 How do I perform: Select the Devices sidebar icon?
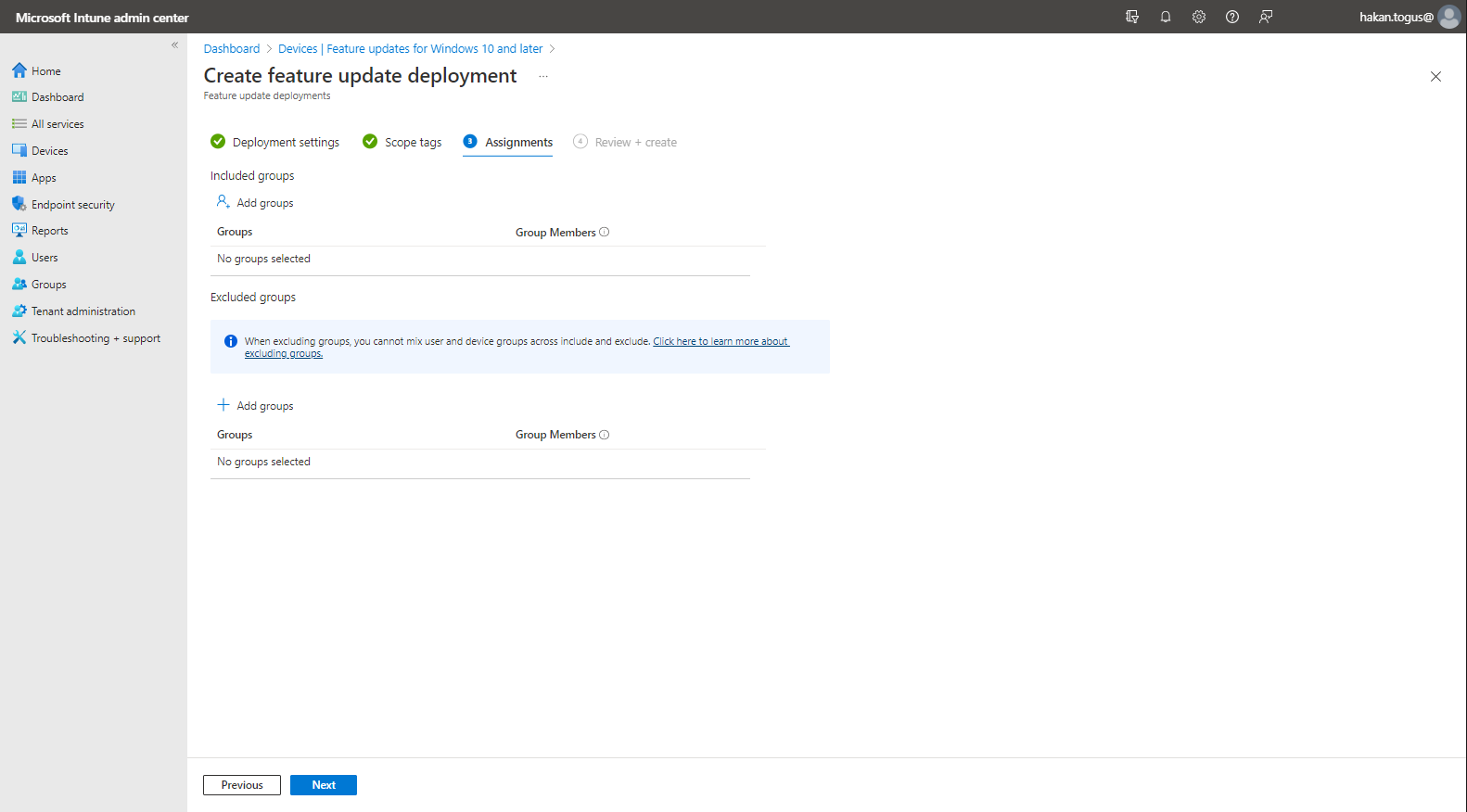pos(19,150)
